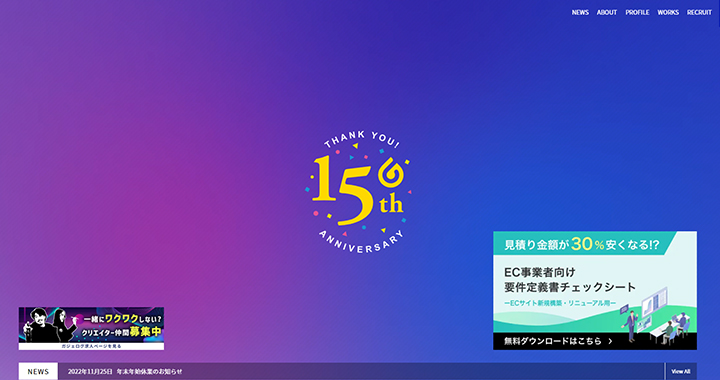
Task: Go to the PROFILE page
Action: [x=637, y=12]
